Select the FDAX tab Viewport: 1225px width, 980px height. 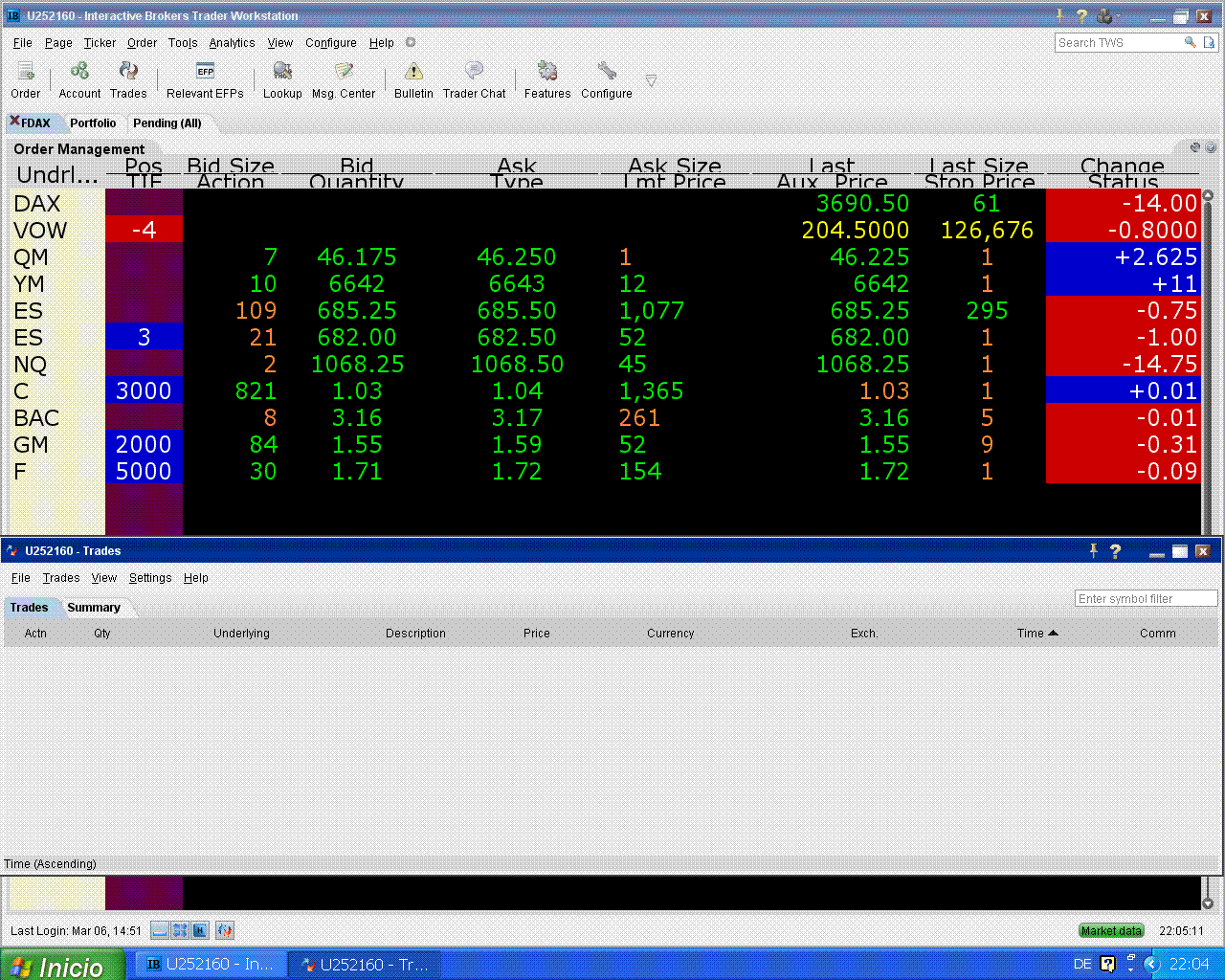[x=36, y=123]
